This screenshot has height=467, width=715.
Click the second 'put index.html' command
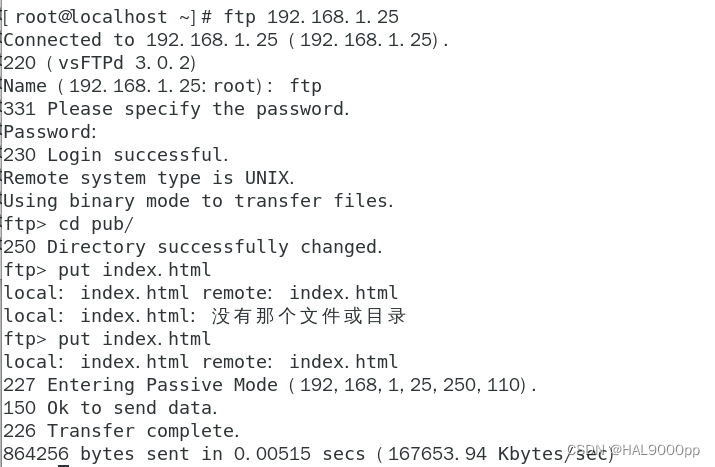[134, 339]
